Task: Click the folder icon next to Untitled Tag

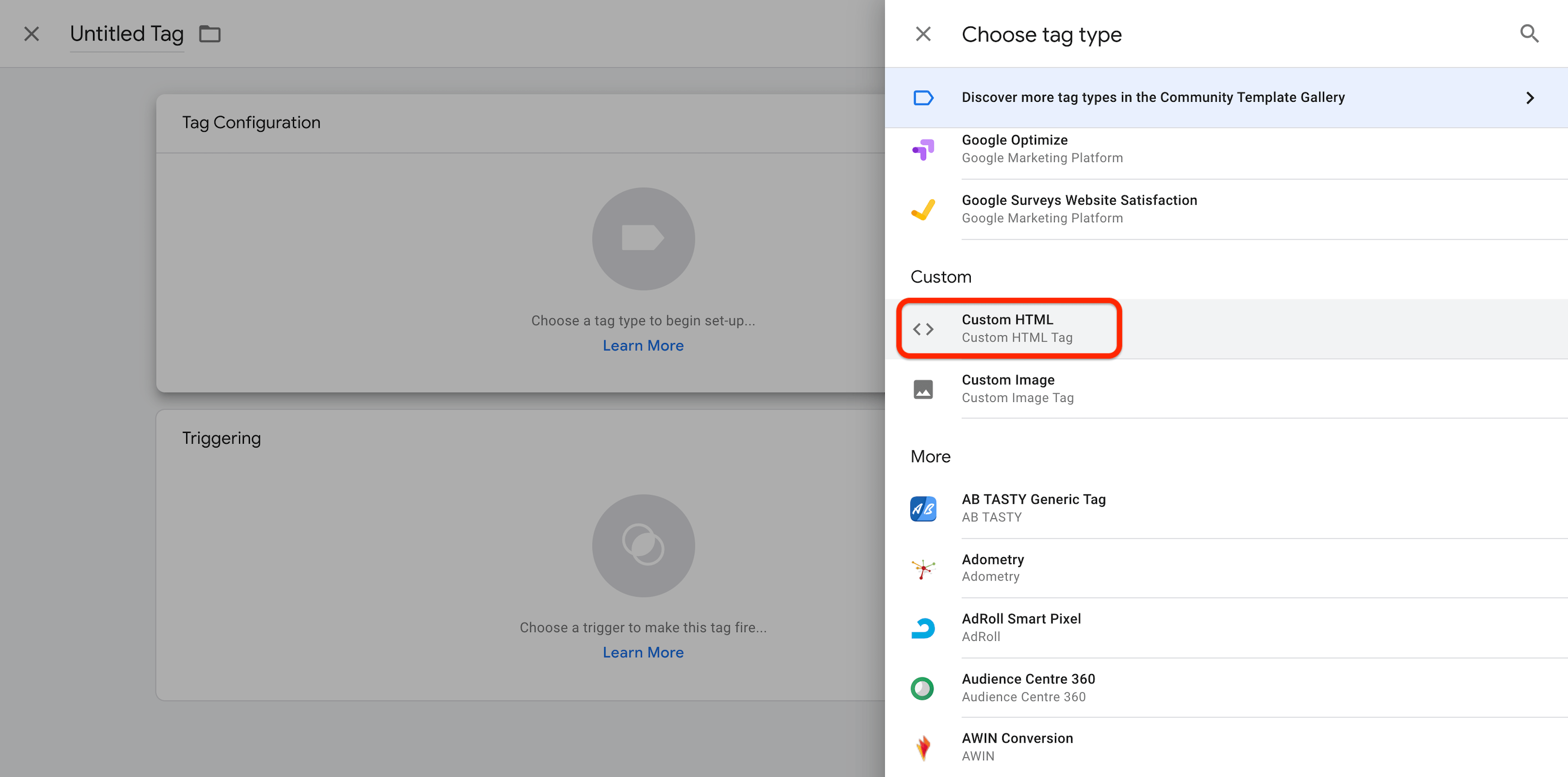Action: [x=210, y=34]
